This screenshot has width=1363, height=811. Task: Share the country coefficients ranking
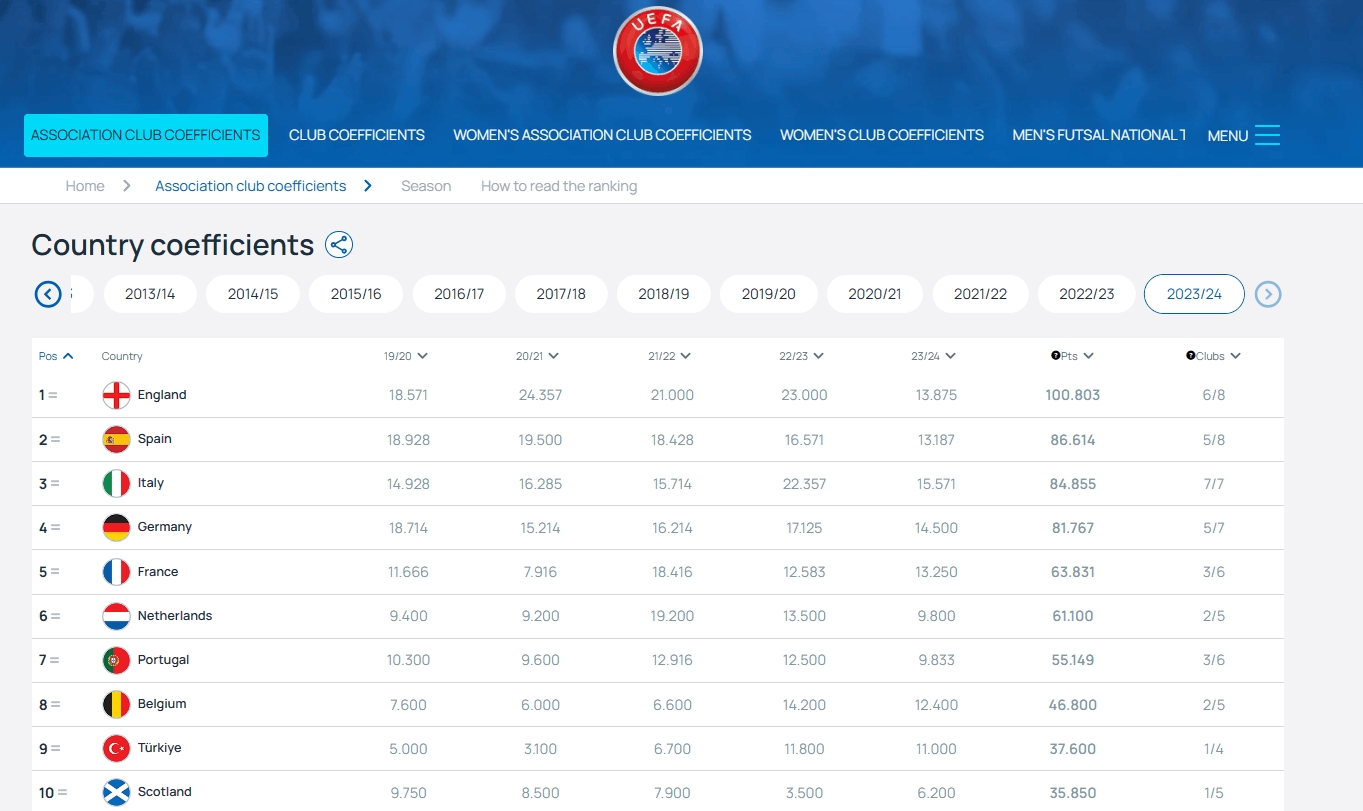point(339,245)
